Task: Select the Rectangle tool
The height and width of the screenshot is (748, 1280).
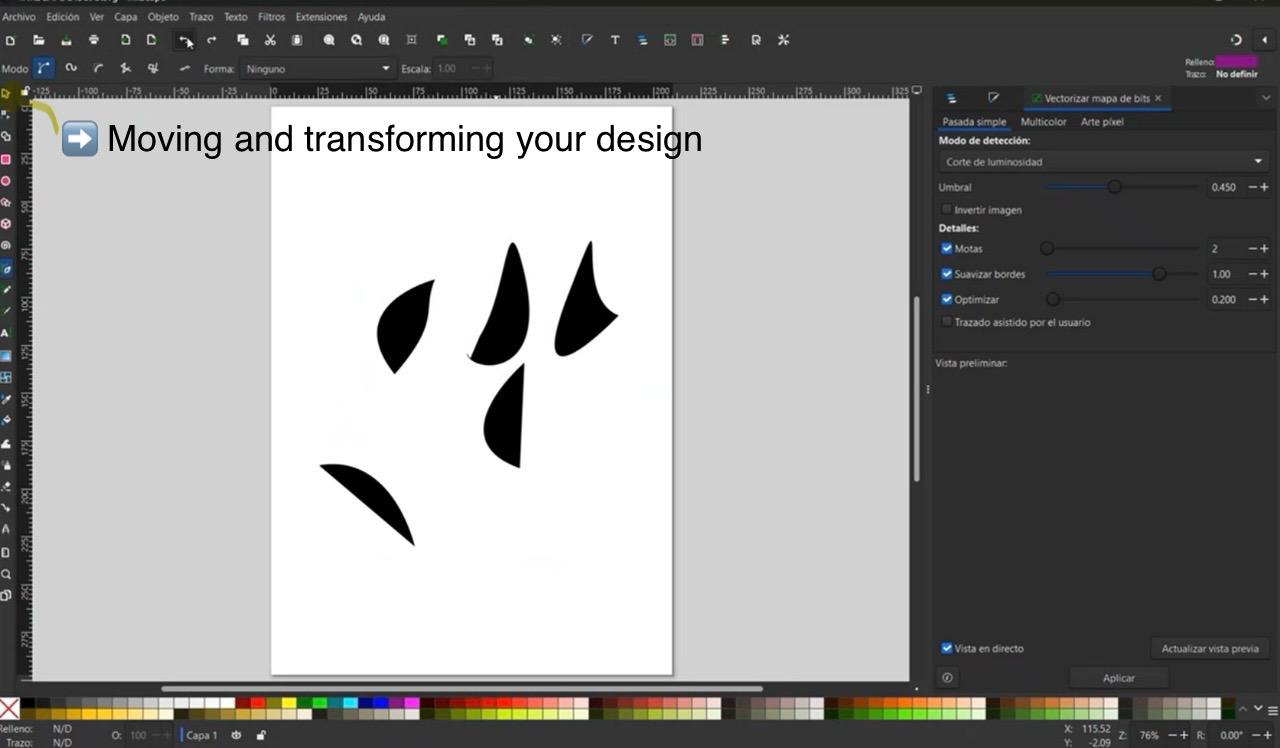Action: (6, 159)
